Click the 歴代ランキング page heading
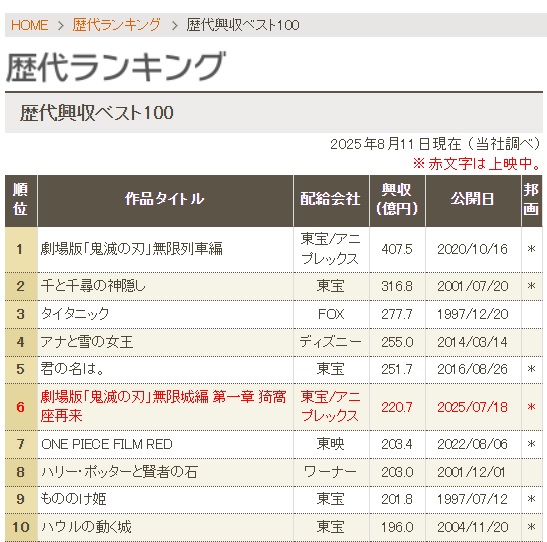This screenshot has height=542, width=547. [116, 67]
